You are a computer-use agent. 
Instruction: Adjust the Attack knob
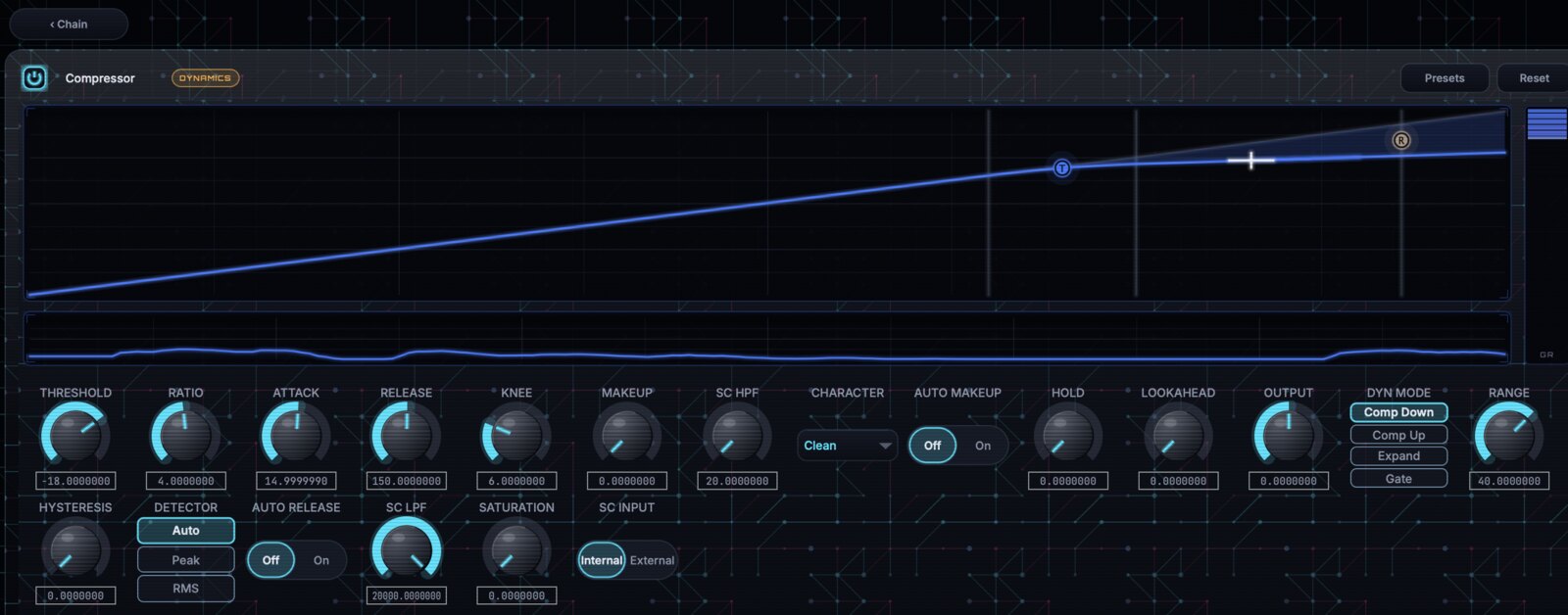(296, 435)
